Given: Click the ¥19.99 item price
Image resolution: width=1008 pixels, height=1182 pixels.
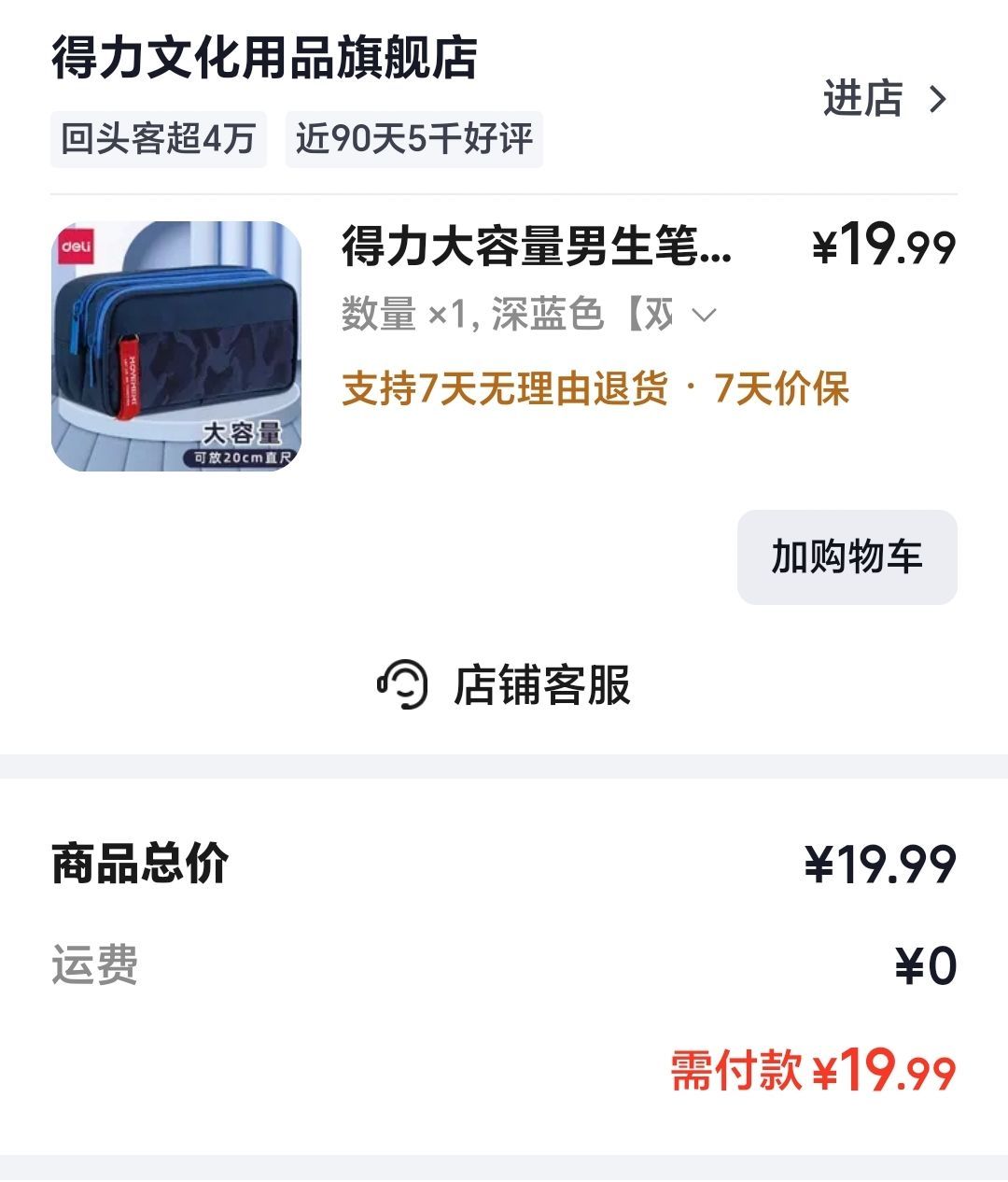Looking at the screenshot, I should pyautogui.click(x=885, y=245).
